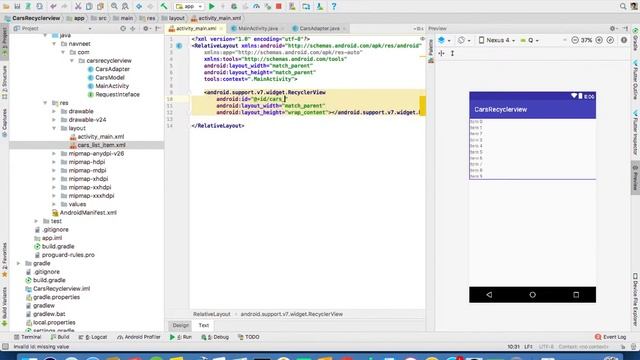Click the Preview panel settings gear icon
Viewport: 640px width, 360px height.
612,29
